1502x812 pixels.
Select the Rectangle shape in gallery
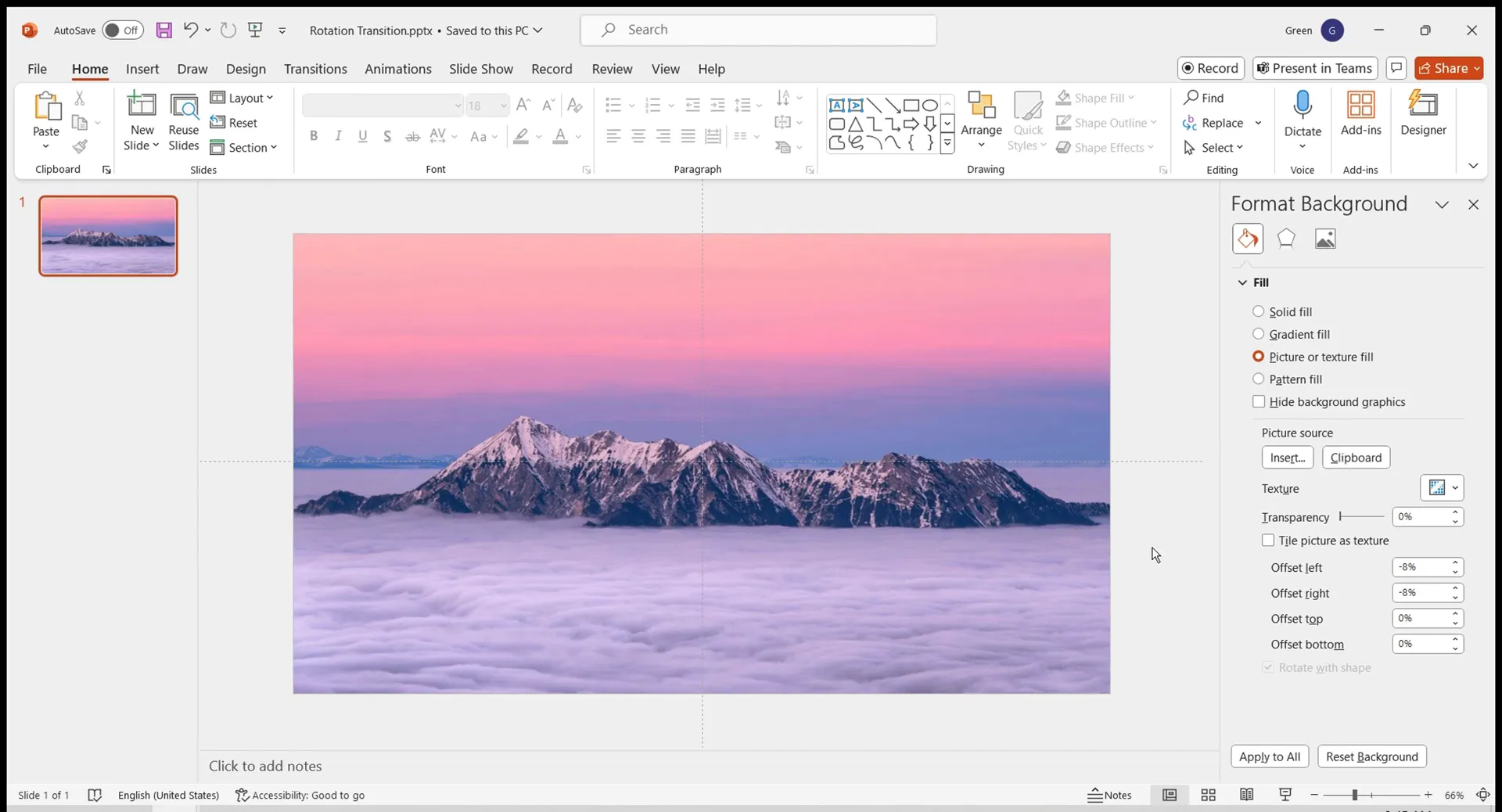pos(911,105)
